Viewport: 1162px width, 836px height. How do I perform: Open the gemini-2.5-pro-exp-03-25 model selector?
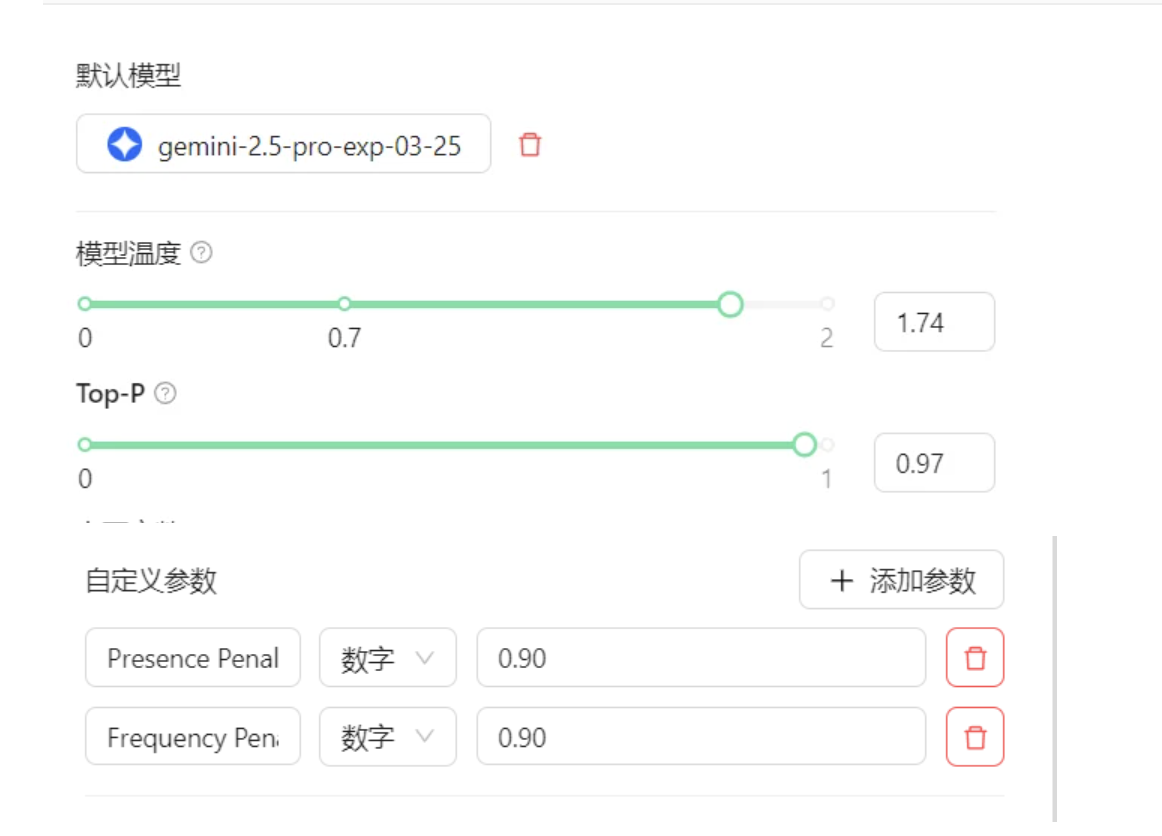(x=284, y=144)
